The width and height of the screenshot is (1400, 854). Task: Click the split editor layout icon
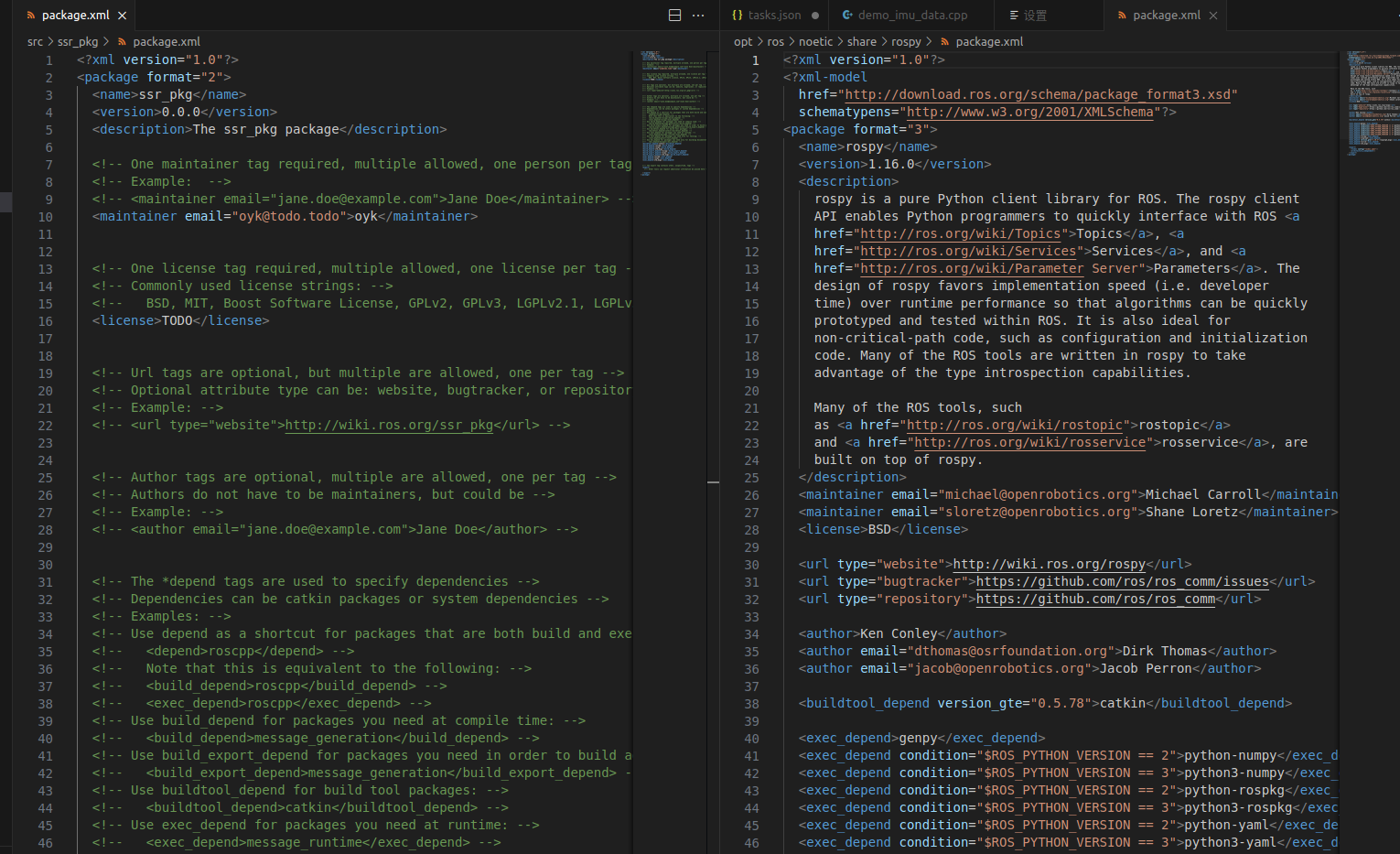[674, 16]
